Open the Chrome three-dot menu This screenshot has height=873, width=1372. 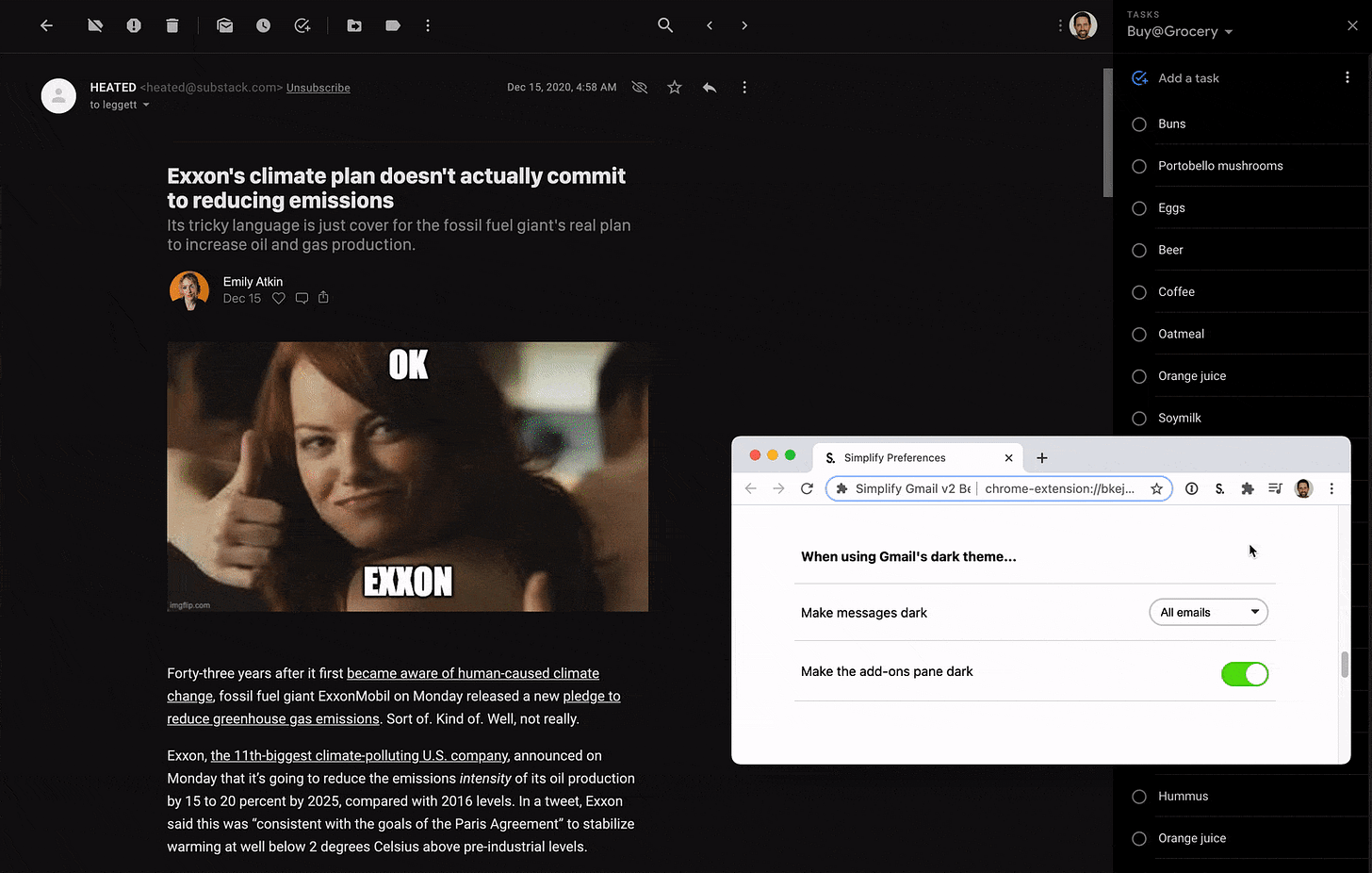tap(1331, 488)
